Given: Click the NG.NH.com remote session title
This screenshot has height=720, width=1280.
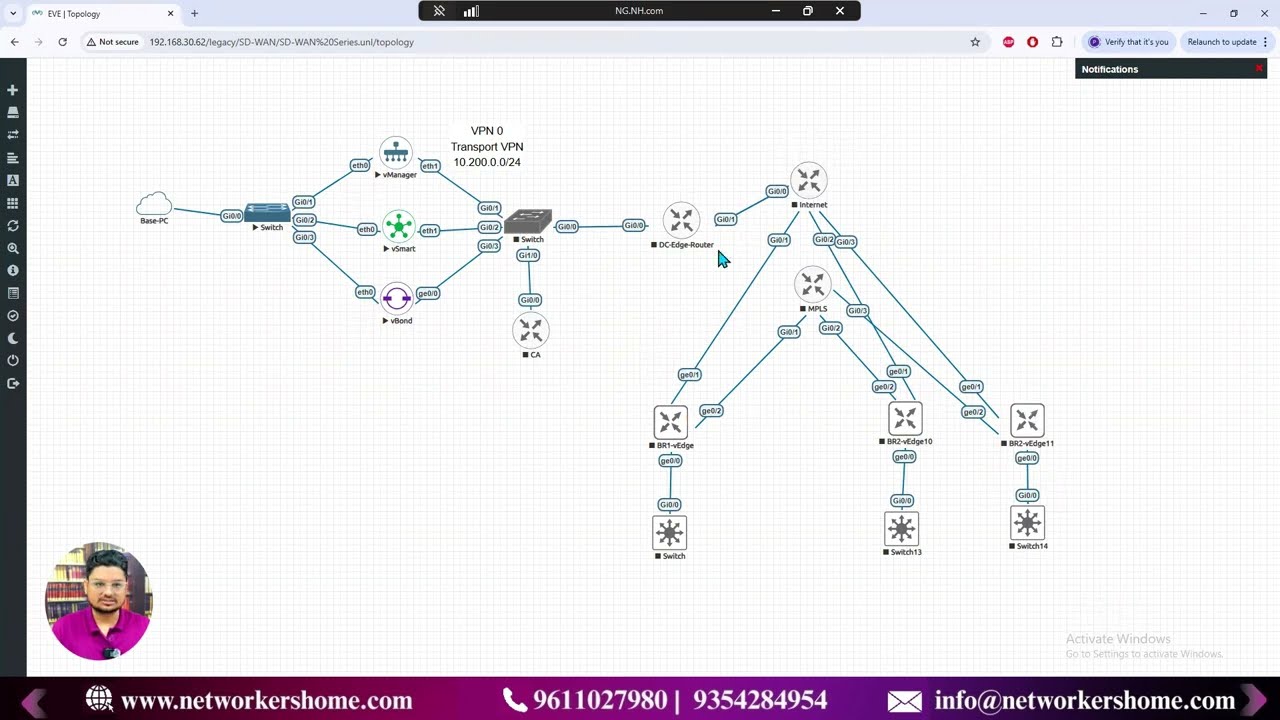Looking at the screenshot, I should tap(639, 11).
